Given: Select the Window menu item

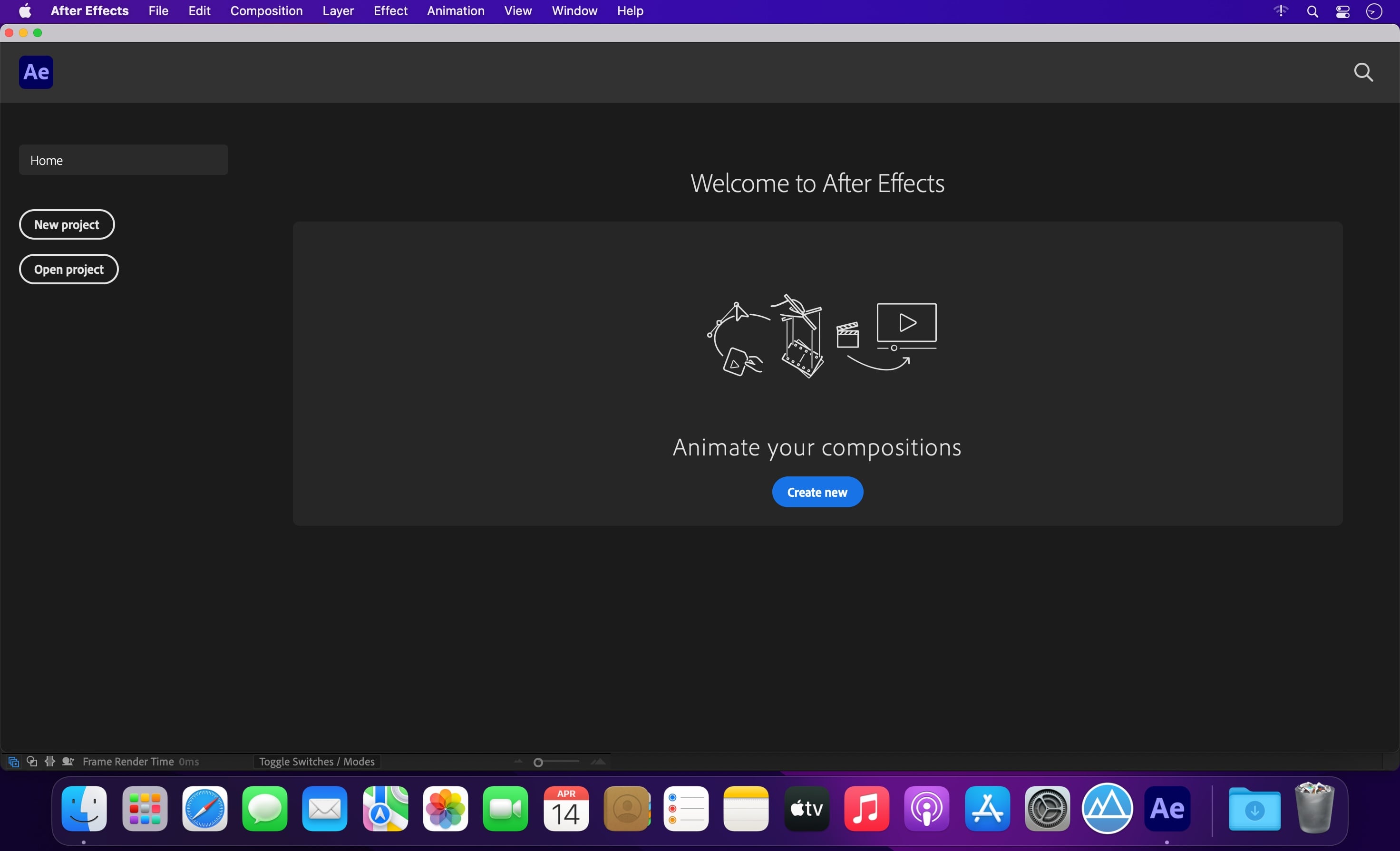Looking at the screenshot, I should point(575,11).
